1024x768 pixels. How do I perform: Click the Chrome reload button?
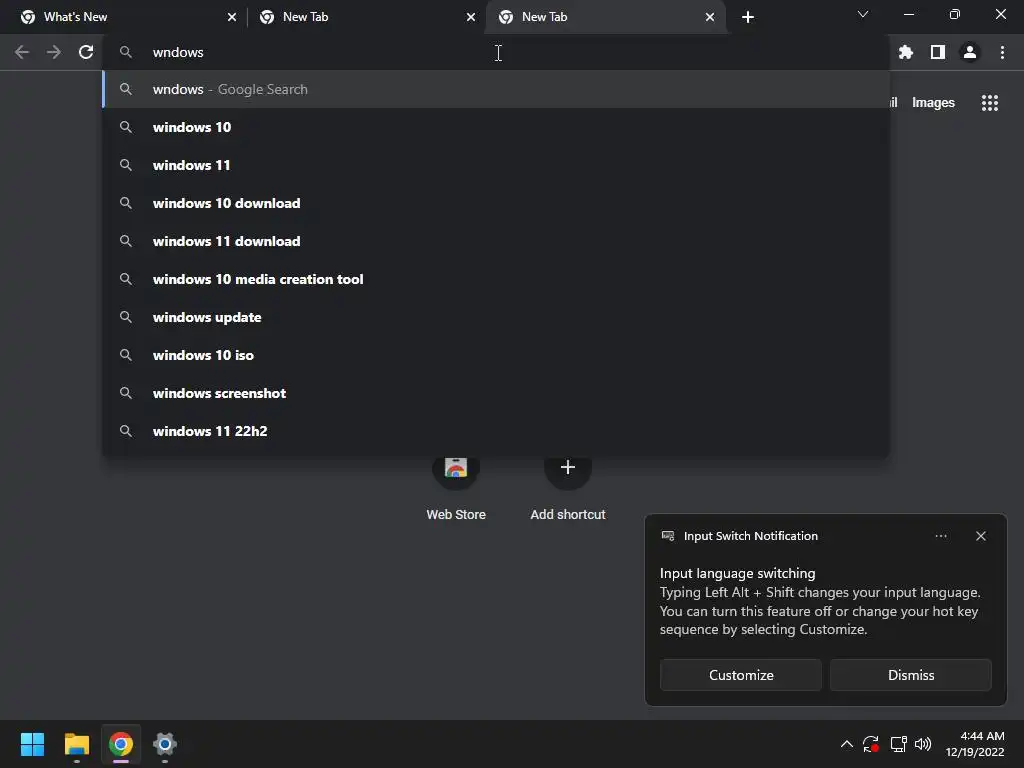(86, 52)
